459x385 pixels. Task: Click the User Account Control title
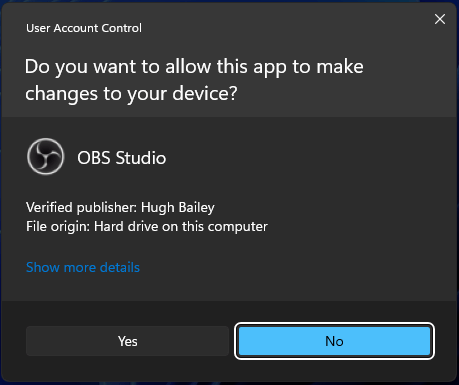pos(84,28)
